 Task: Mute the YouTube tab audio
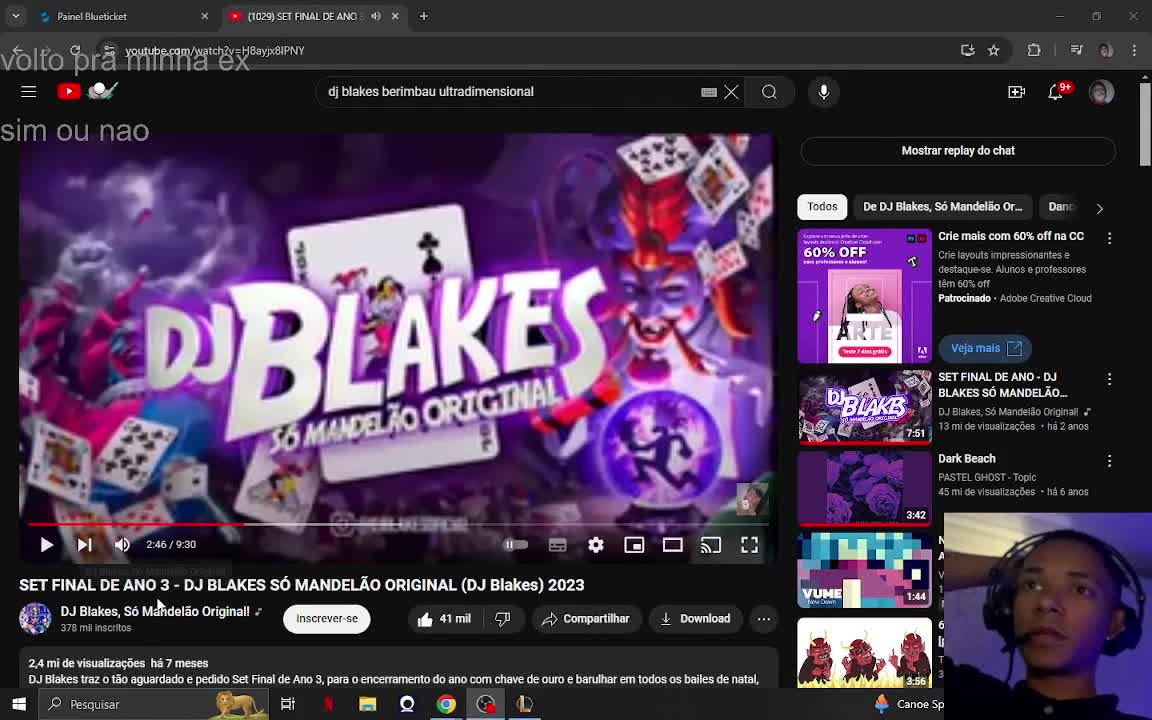[x=376, y=16]
